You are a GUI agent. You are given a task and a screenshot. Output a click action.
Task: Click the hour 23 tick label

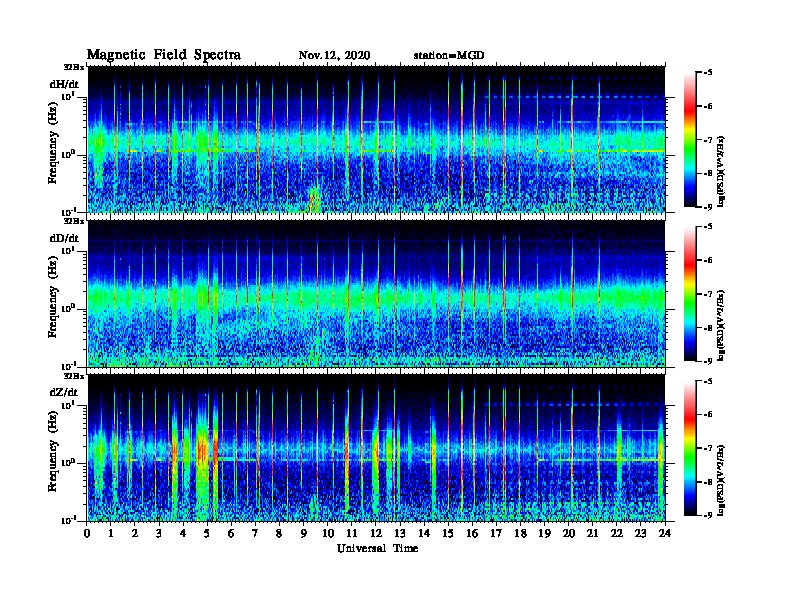click(640, 534)
